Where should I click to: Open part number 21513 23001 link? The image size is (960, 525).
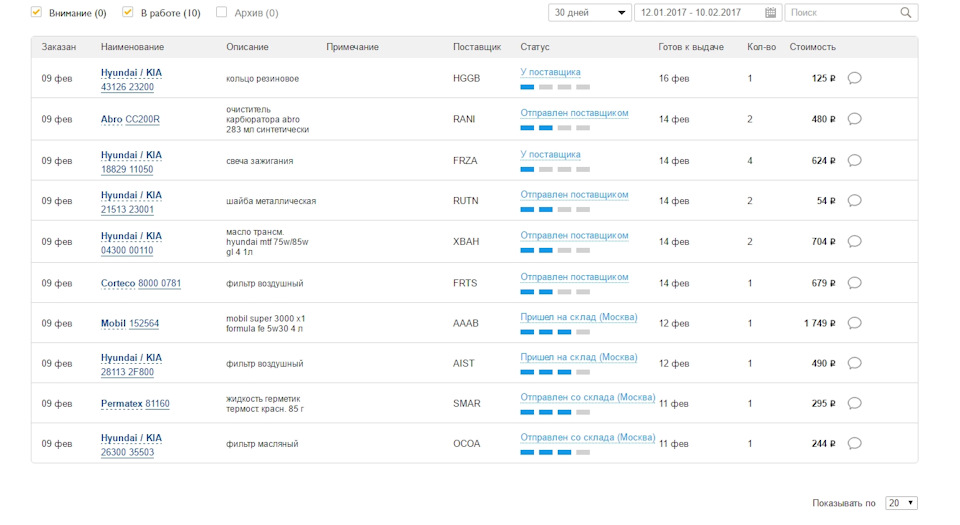[x=127, y=209]
